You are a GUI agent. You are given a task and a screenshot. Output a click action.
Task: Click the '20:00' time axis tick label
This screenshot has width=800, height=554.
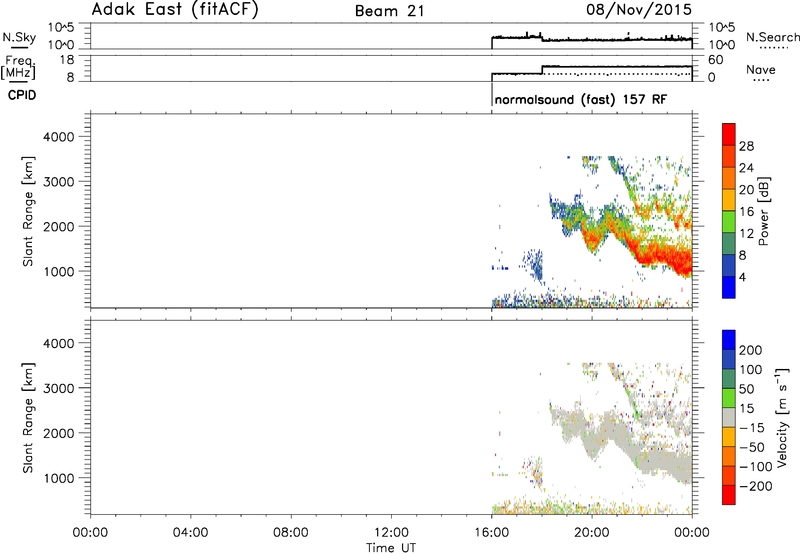(x=591, y=533)
